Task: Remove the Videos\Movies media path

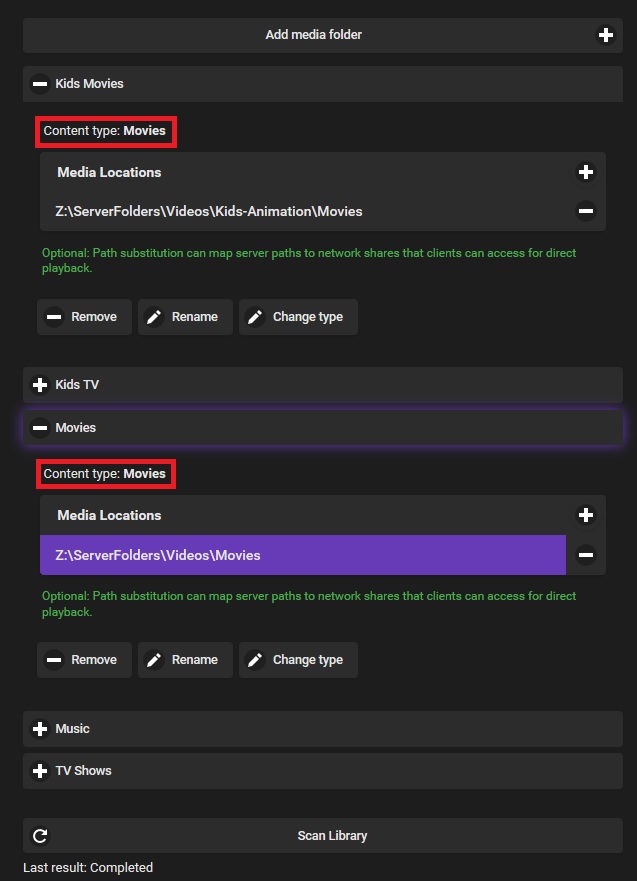Action: point(586,555)
